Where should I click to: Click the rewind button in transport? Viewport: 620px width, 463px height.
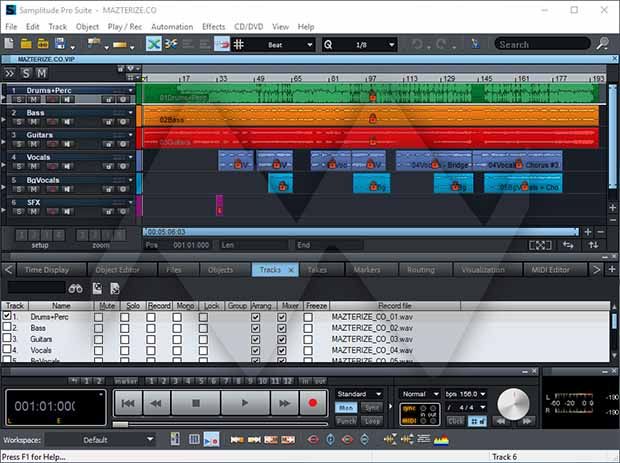pyautogui.click(x=157, y=403)
